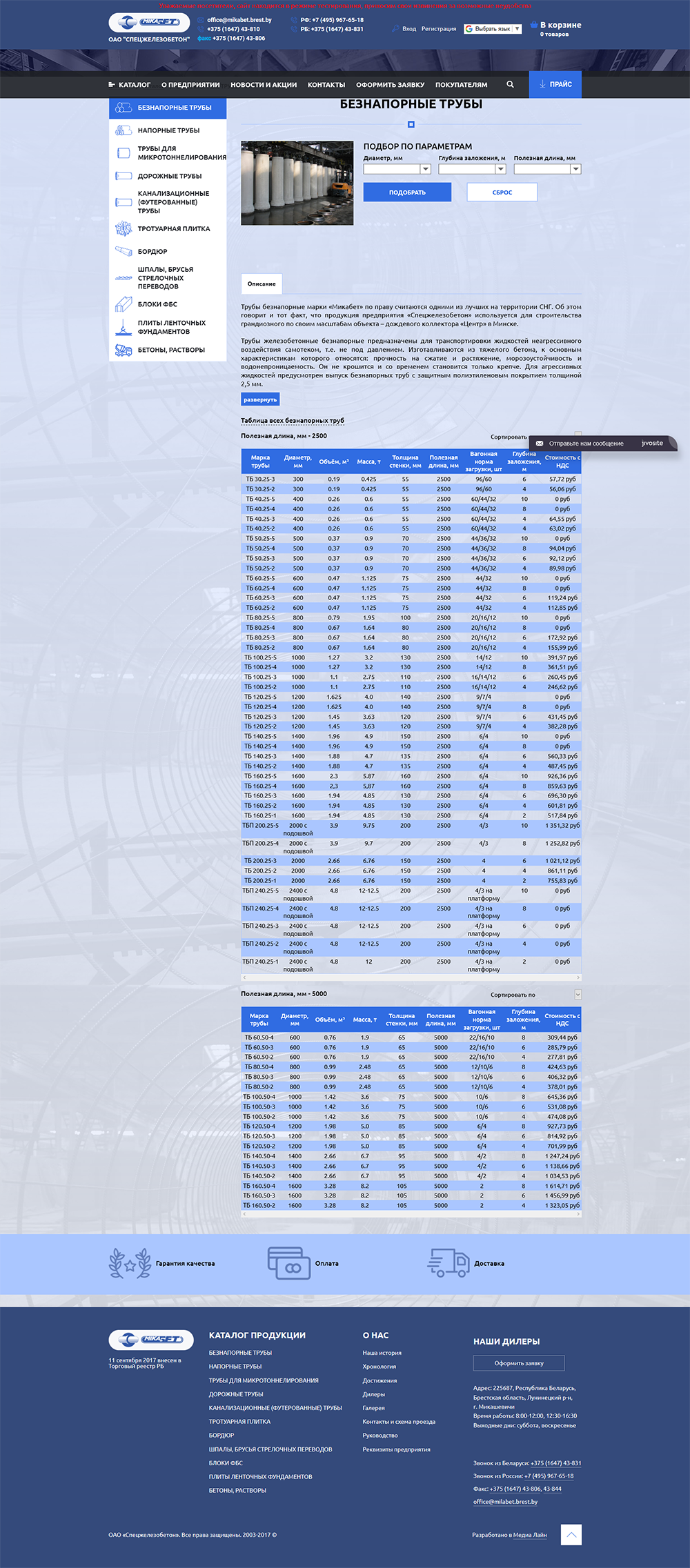
Task: Click the scroll-to-top arrow in footer
Action: [x=571, y=1535]
